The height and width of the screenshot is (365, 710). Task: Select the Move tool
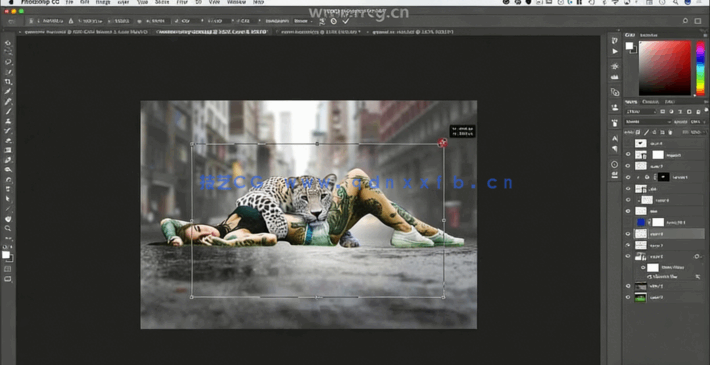tap(8, 43)
